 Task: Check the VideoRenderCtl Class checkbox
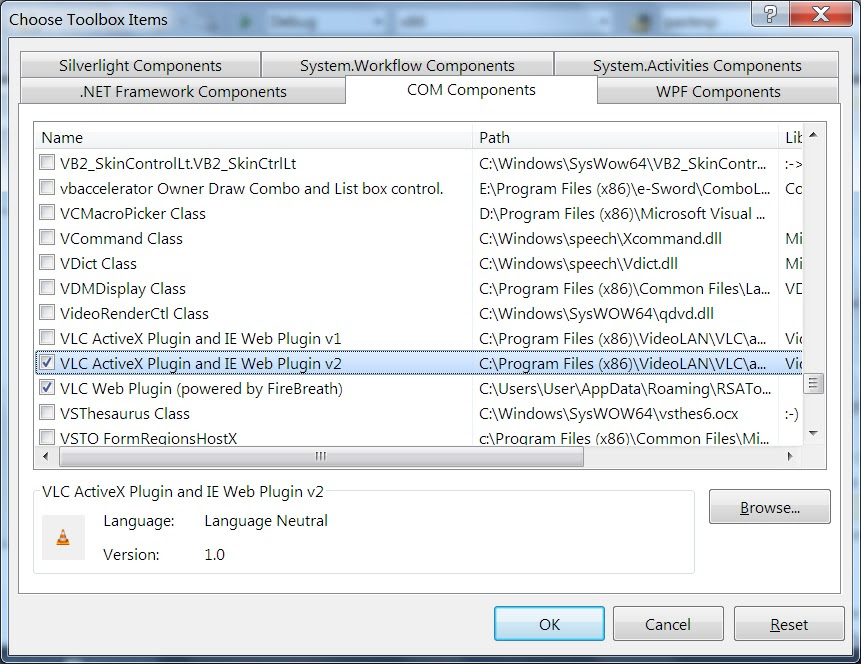47,313
